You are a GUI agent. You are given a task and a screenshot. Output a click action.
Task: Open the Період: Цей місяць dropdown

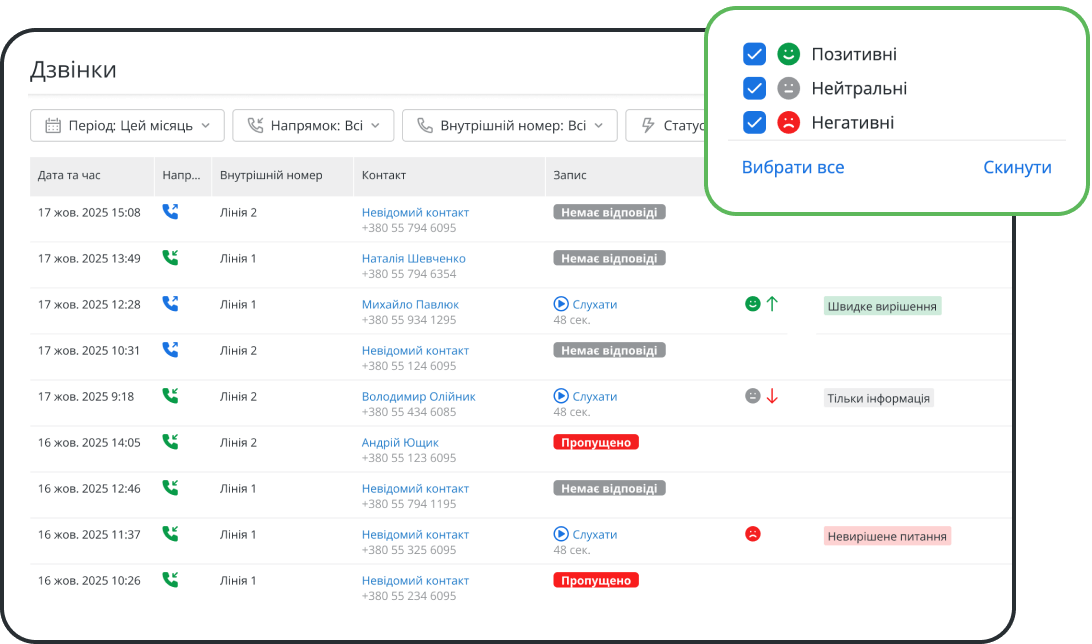tap(127, 126)
